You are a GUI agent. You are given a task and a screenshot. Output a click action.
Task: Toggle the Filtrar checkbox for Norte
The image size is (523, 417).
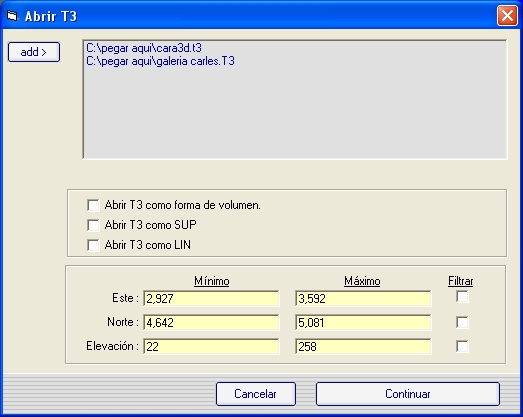click(x=462, y=322)
